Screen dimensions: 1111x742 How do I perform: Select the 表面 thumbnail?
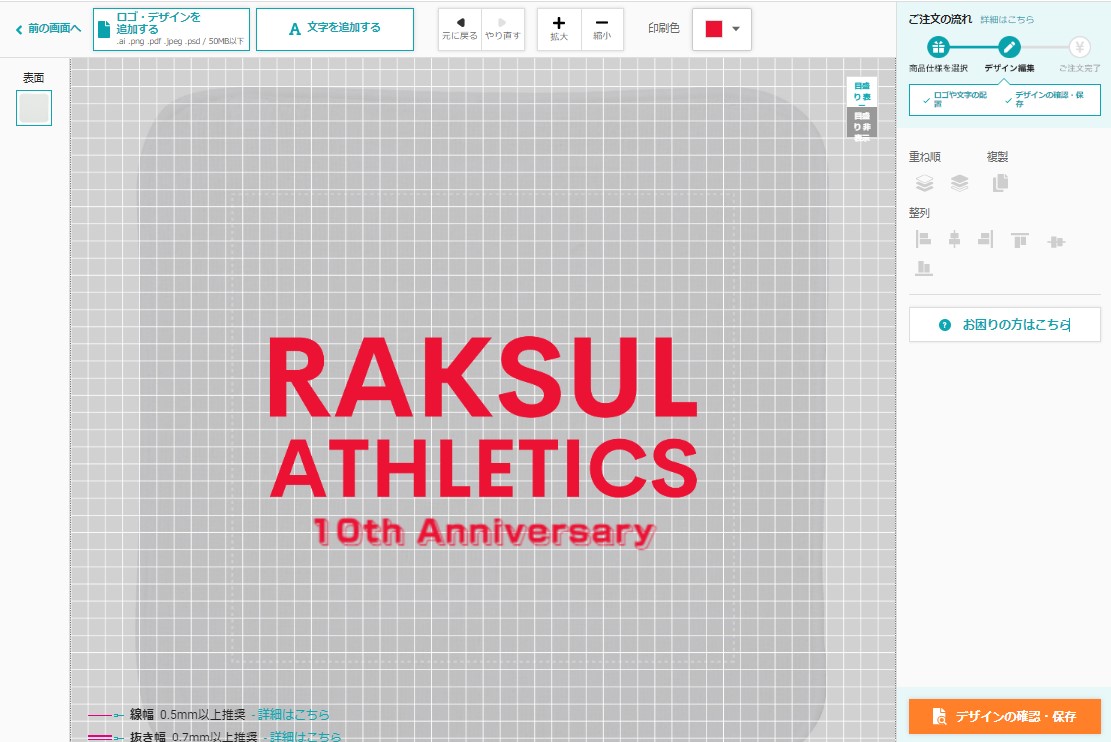[34, 108]
